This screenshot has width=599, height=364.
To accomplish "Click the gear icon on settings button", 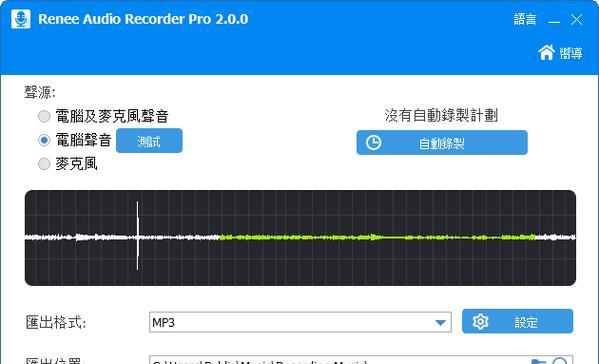I will (x=480, y=322).
